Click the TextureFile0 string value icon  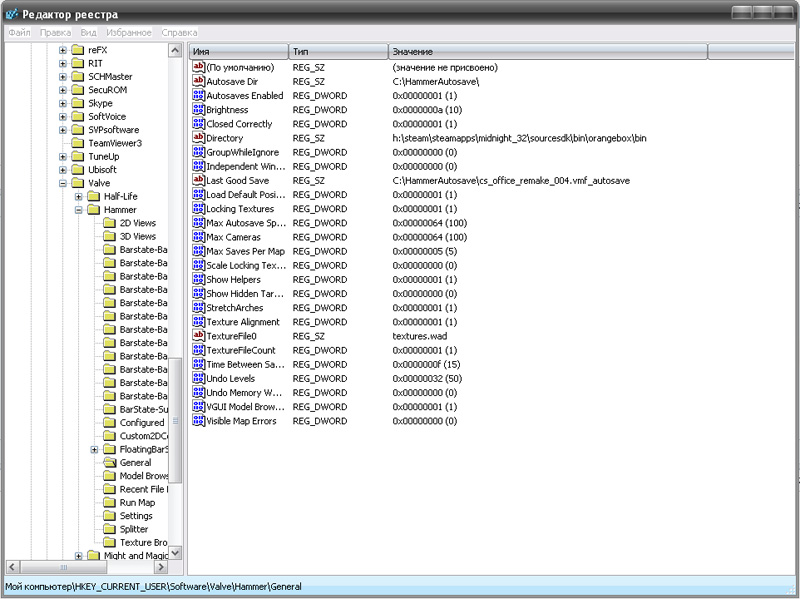(x=198, y=337)
